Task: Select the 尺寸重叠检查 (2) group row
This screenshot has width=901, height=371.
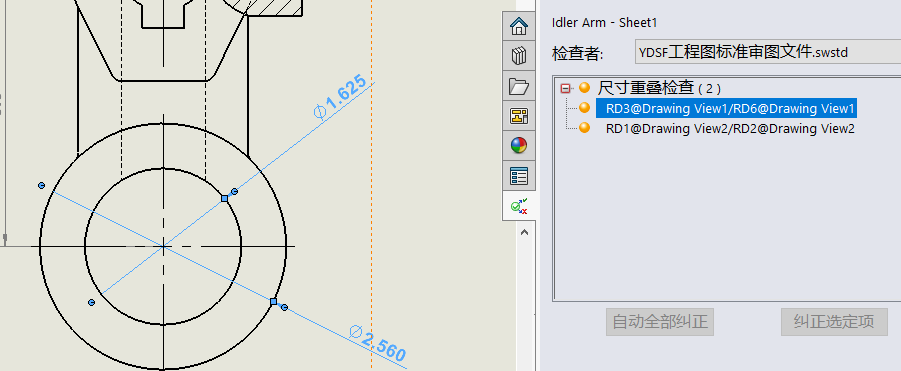Action: pos(659,88)
